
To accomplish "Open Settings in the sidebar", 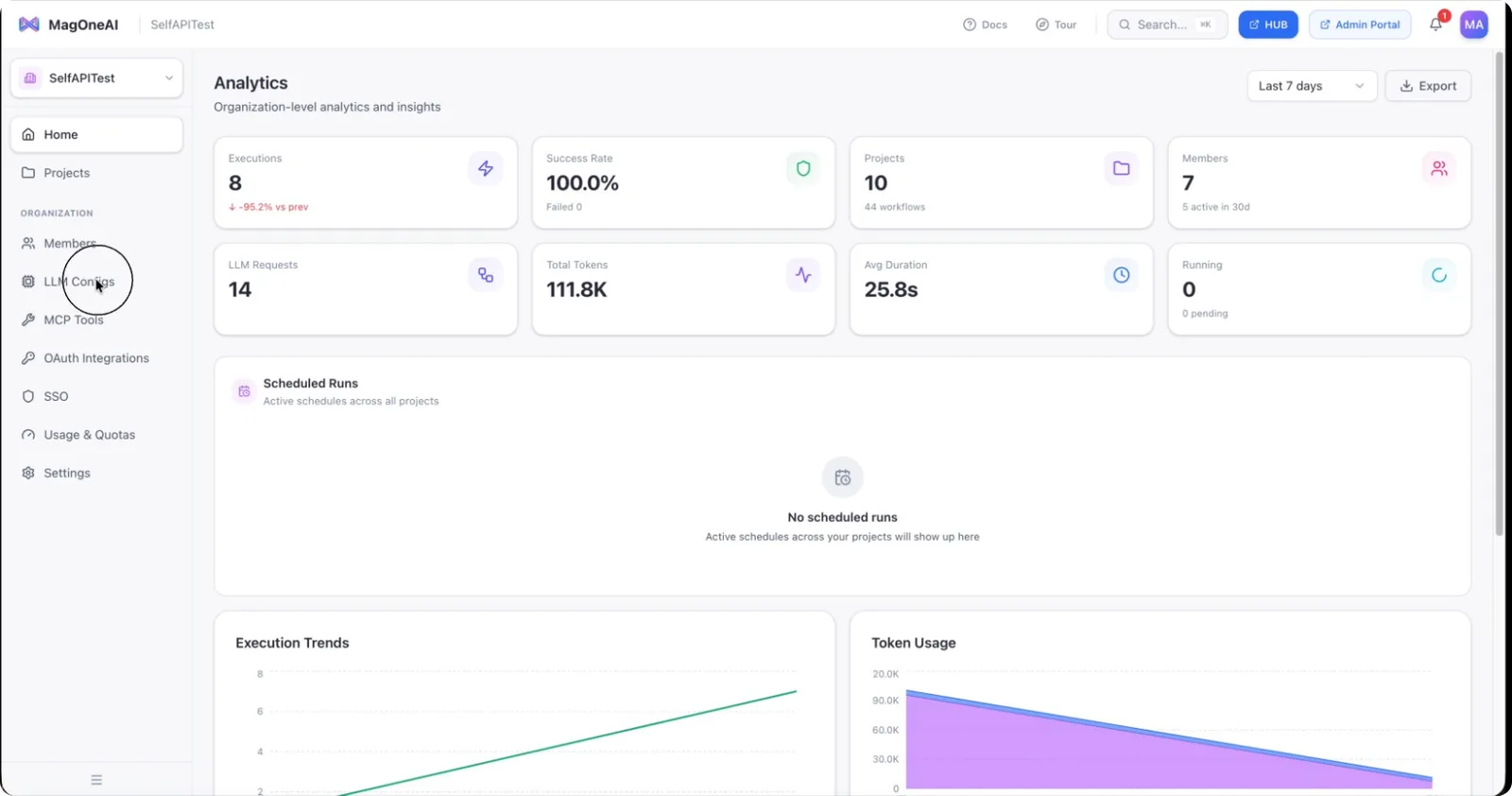I will pos(96,473).
